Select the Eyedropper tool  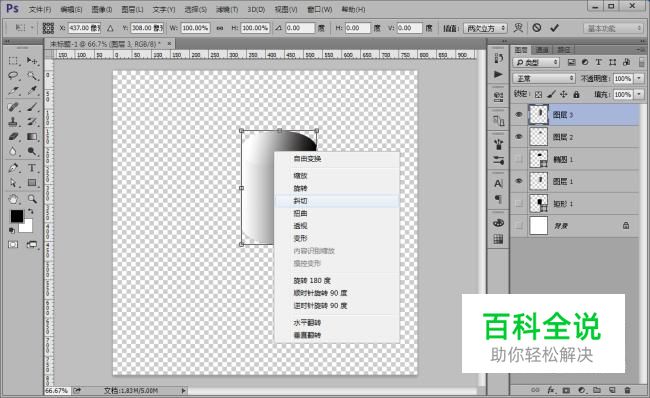(x=32, y=91)
